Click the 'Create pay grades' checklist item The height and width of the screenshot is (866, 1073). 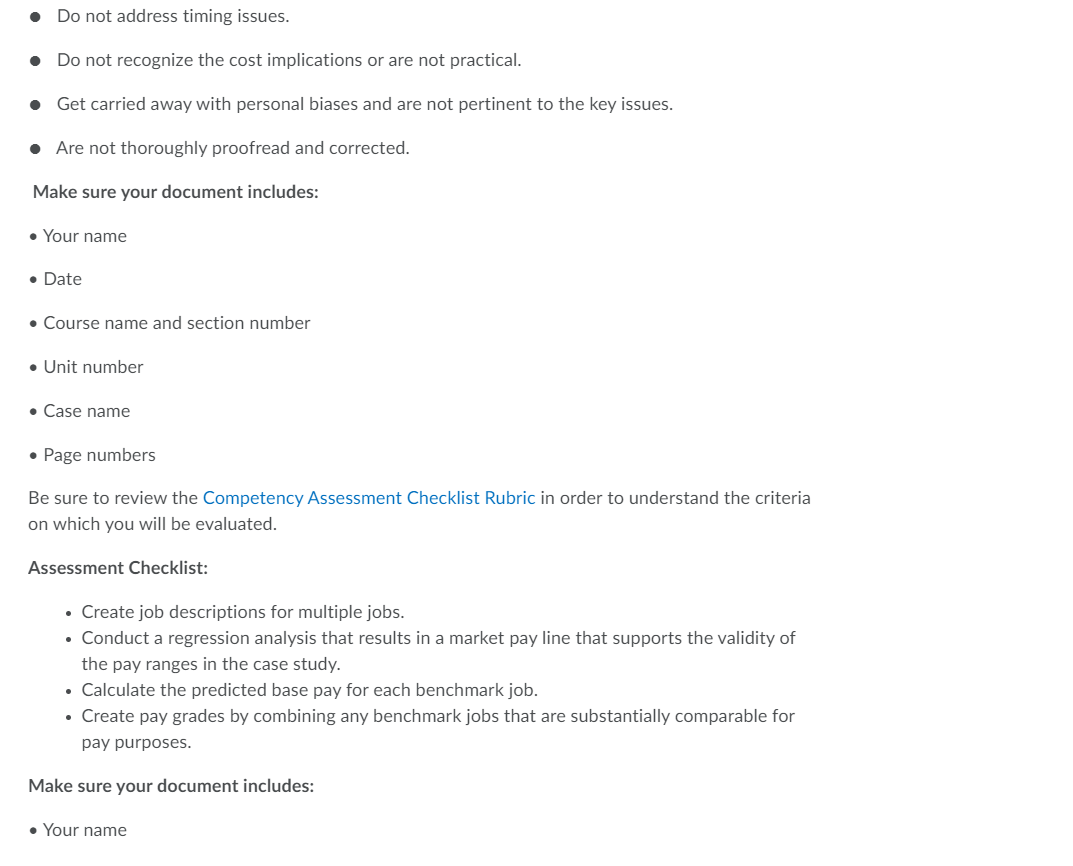click(x=438, y=716)
